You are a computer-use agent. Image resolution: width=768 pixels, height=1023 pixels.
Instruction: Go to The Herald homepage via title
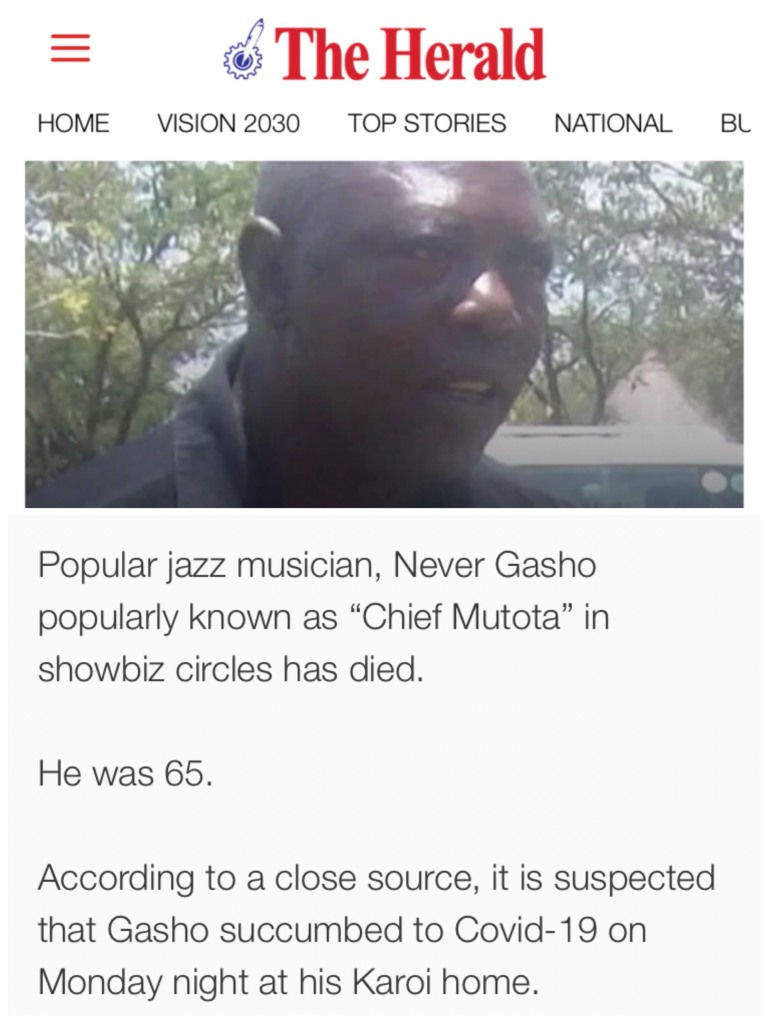click(410, 54)
